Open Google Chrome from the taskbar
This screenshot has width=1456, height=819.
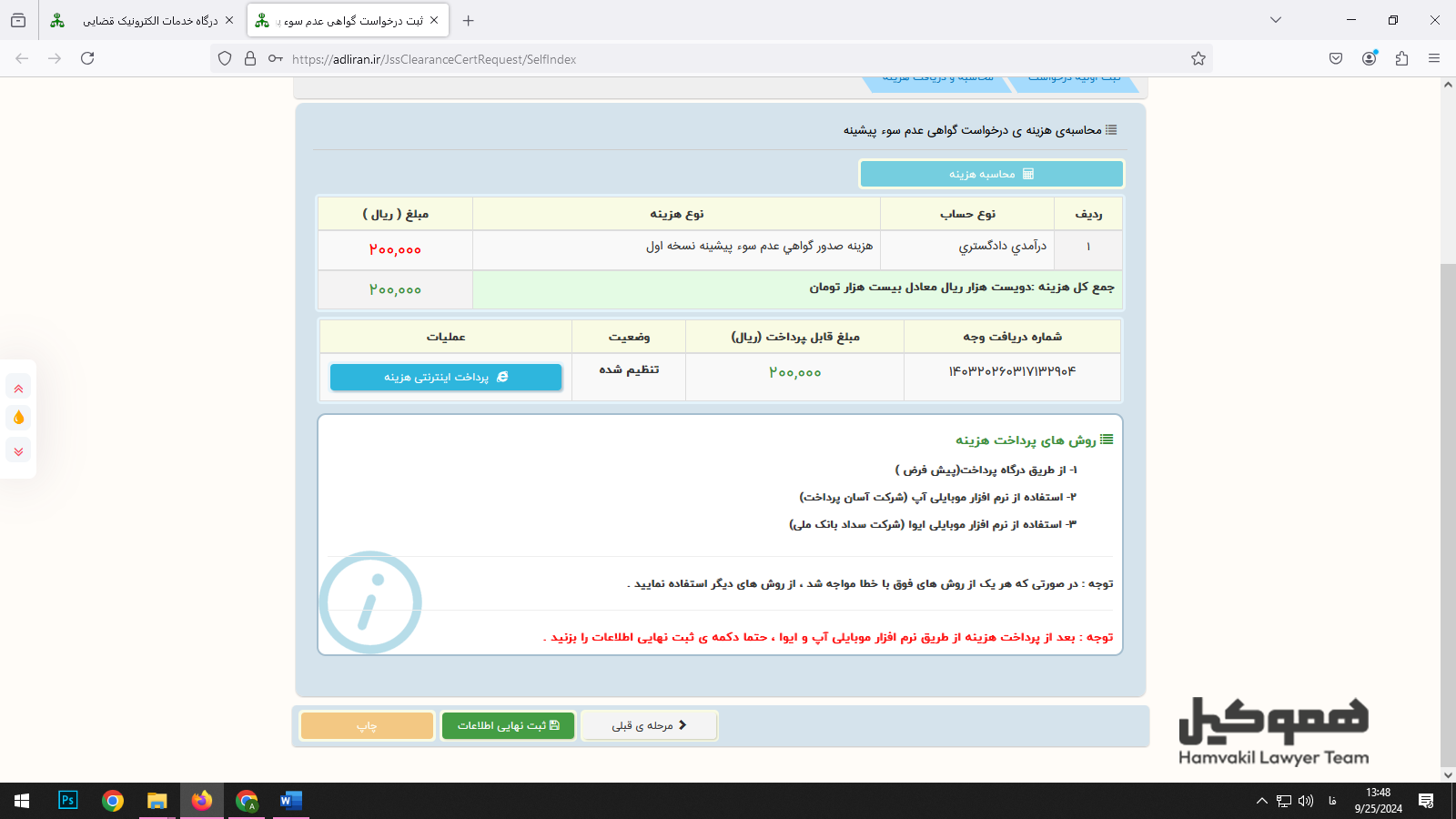[113, 801]
